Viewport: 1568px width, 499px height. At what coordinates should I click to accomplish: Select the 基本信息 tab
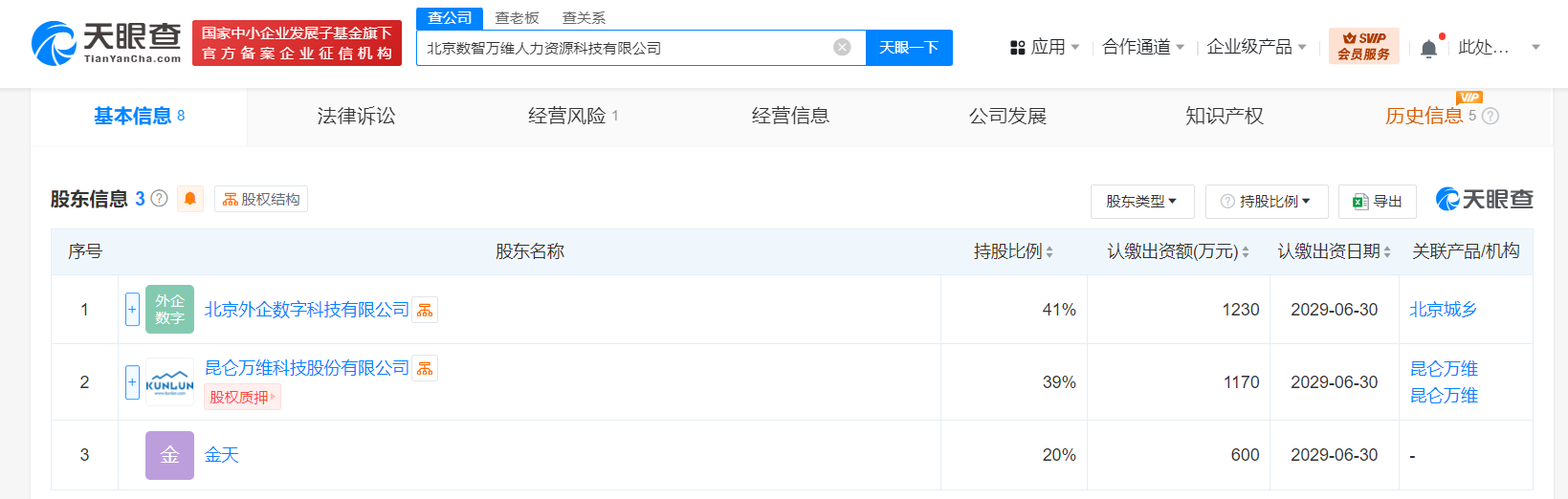click(139, 117)
